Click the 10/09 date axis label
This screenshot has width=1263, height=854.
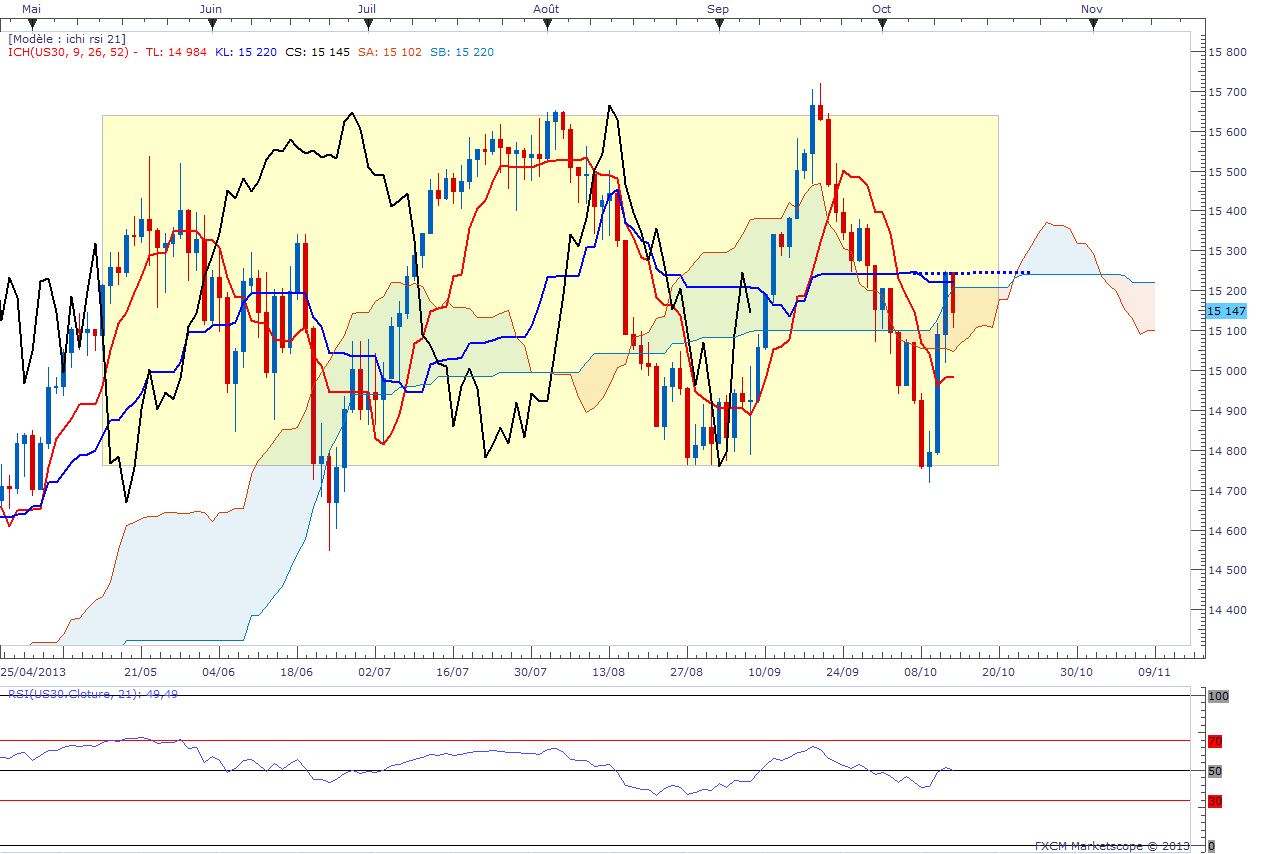pos(764,672)
